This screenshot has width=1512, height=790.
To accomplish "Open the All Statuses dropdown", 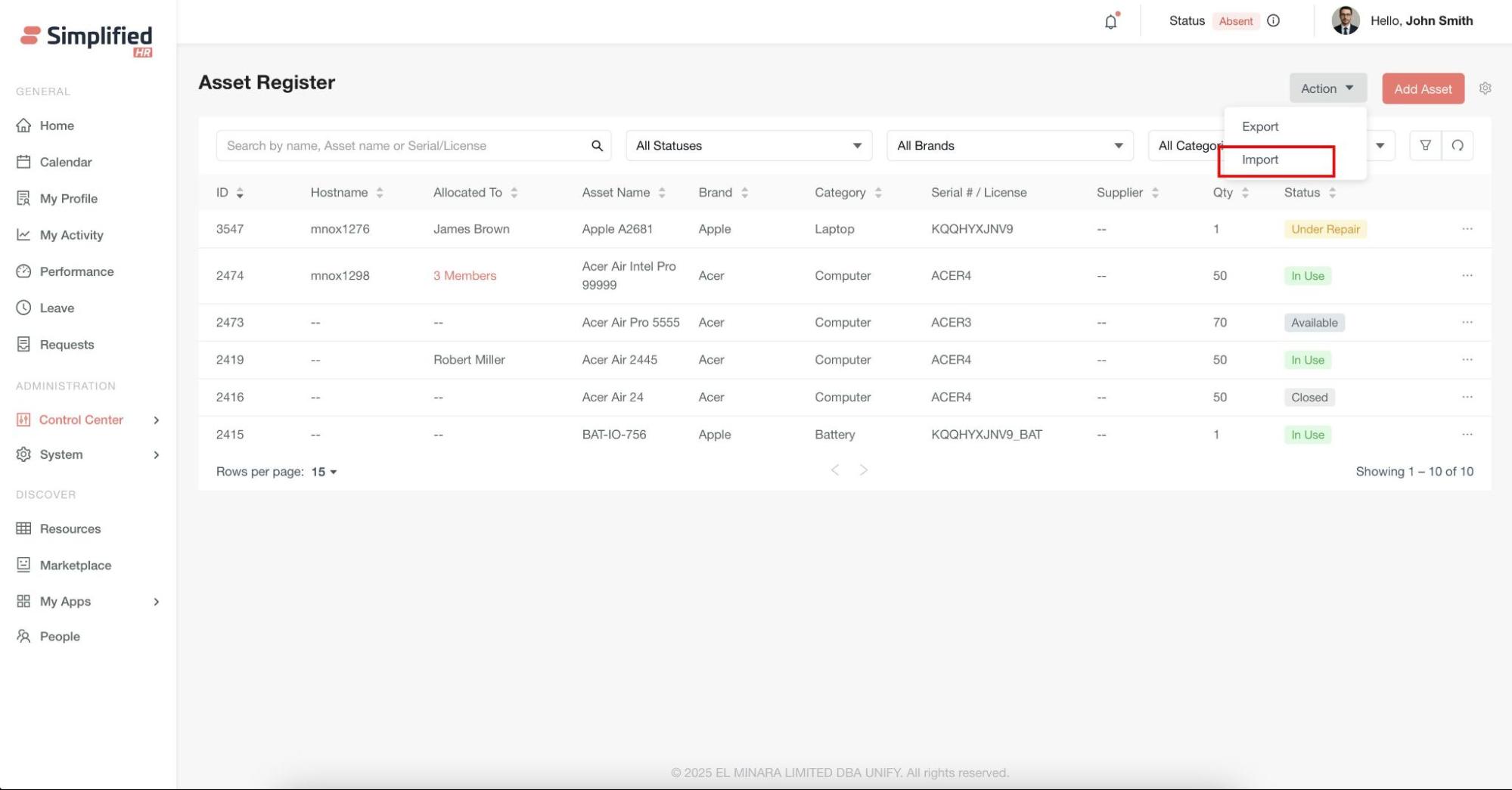I will [748, 146].
